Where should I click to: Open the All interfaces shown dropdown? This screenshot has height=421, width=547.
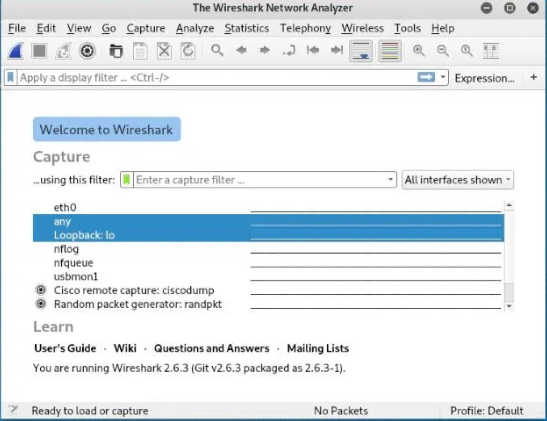(x=457, y=180)
